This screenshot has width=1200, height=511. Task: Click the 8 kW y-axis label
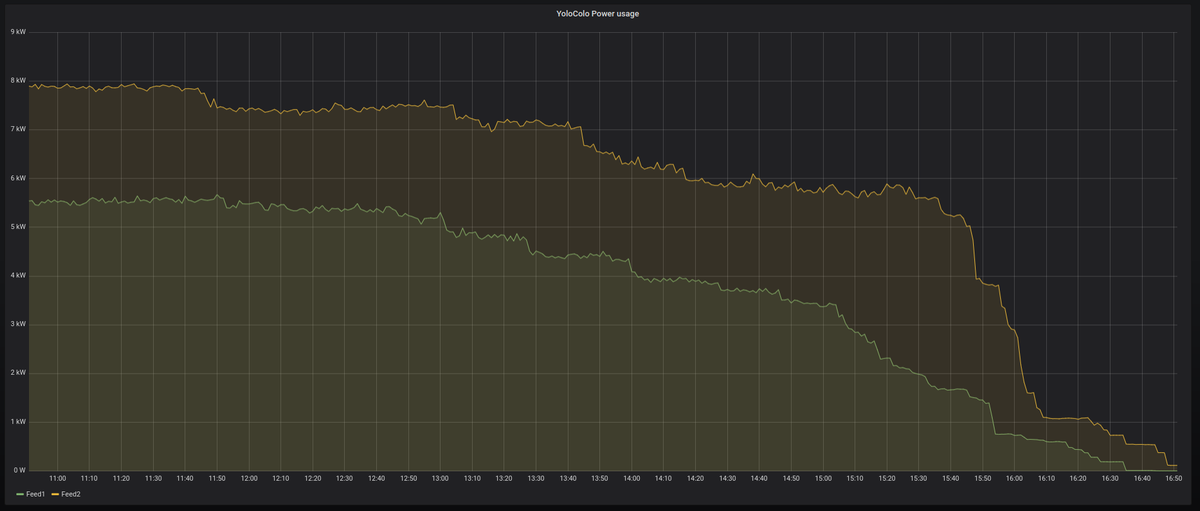tap(18, 81)
